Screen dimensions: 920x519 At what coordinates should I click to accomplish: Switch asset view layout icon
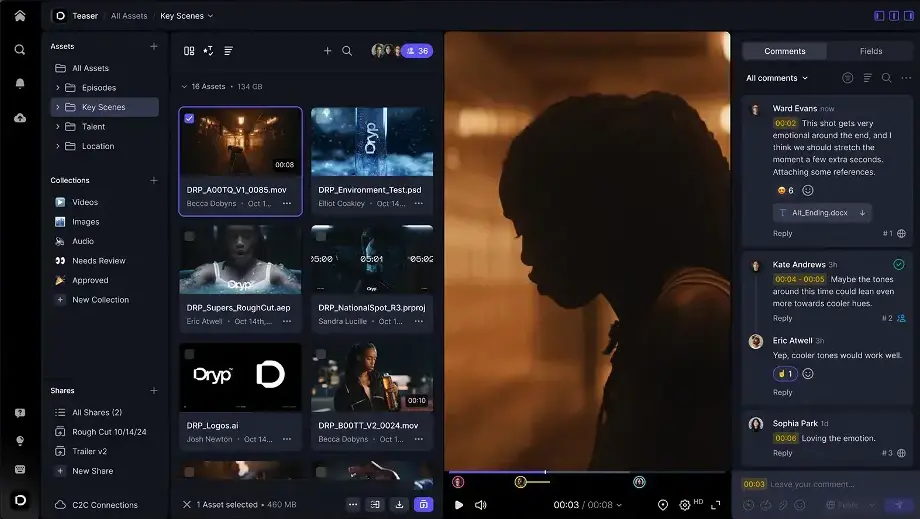pos(189,51)
